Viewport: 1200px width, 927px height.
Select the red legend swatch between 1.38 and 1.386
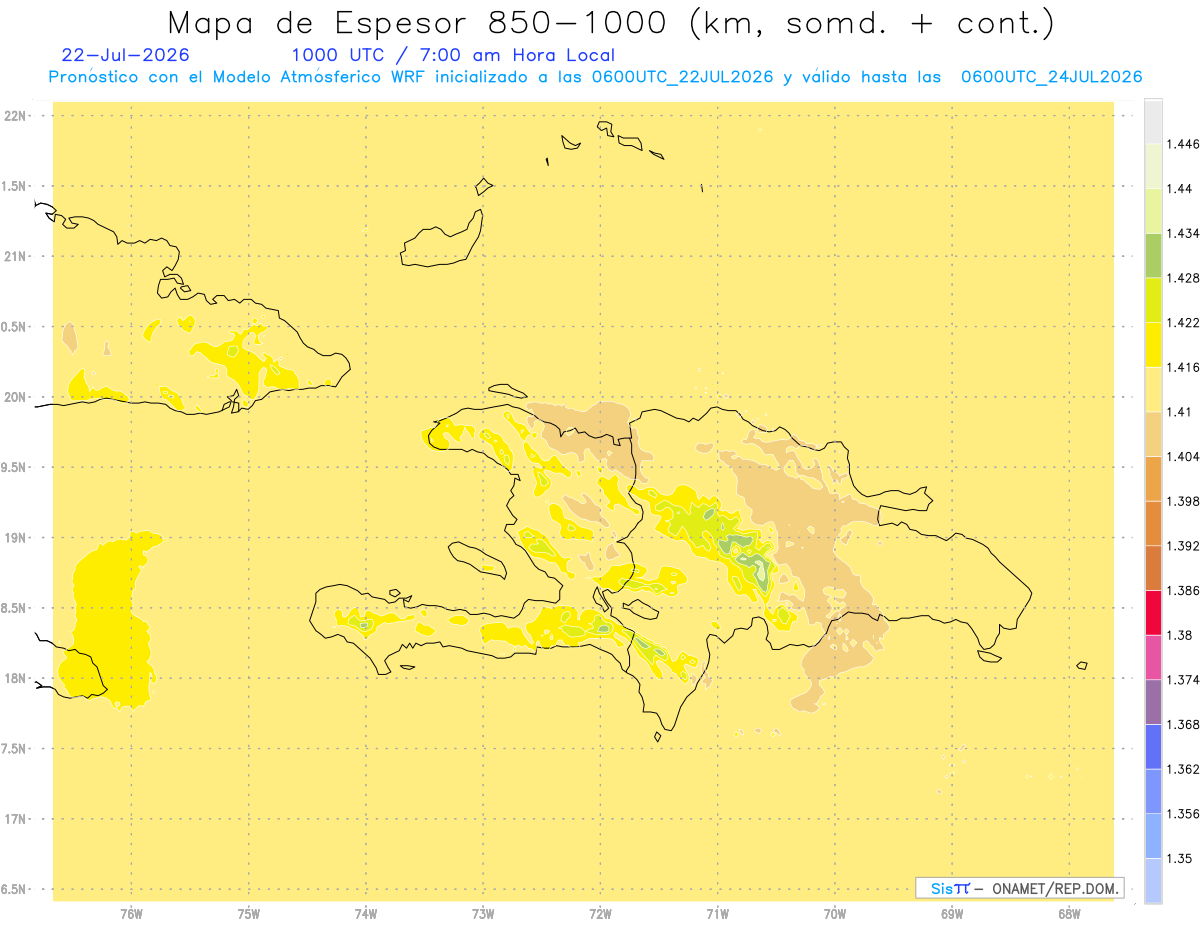[x=1153, y=612]
